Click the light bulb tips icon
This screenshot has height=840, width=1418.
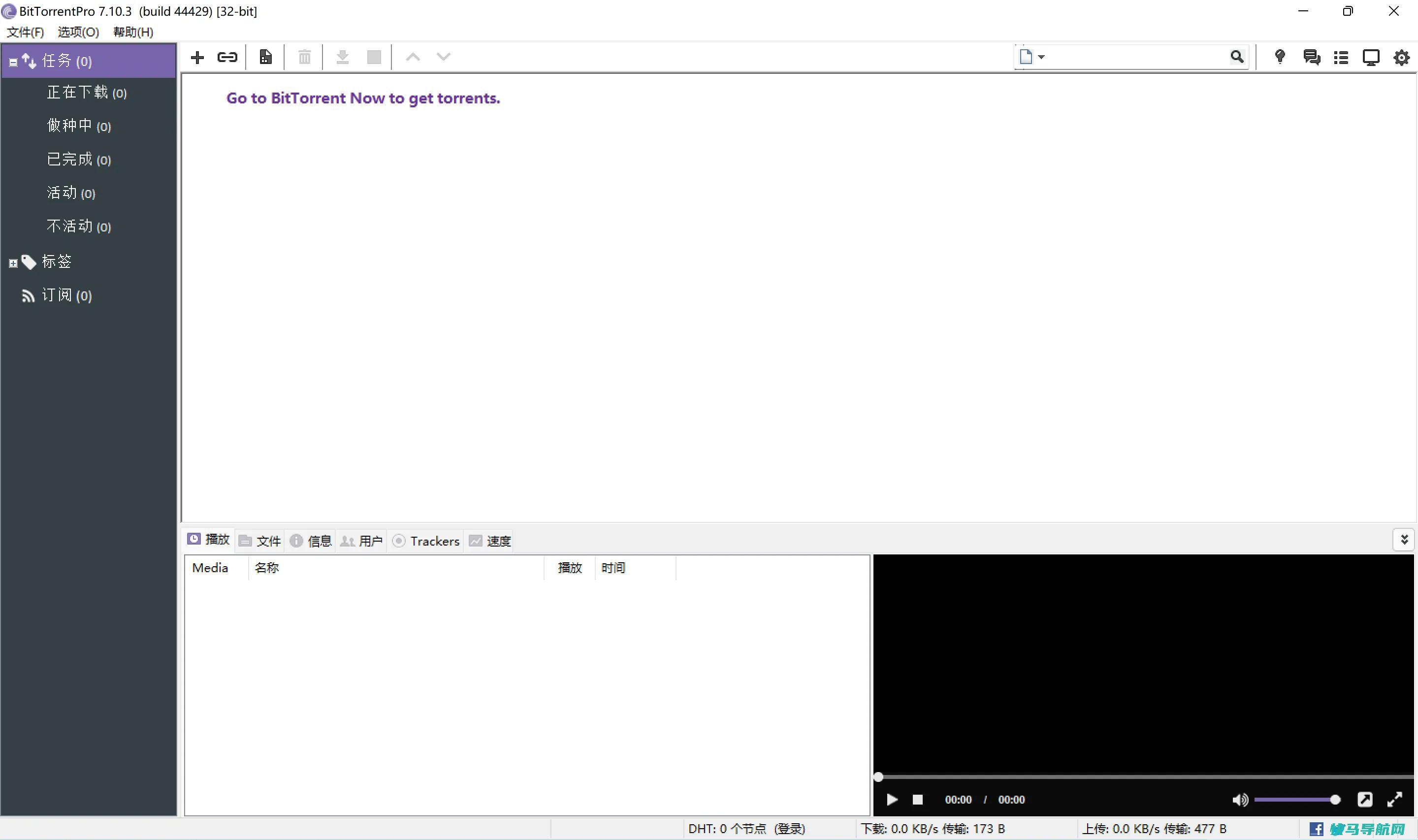pos(1279,57)
